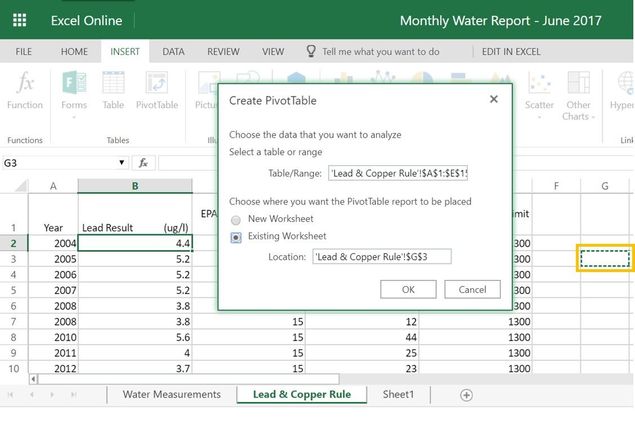Click the Lead Result header cell

[x=135, y=215]
